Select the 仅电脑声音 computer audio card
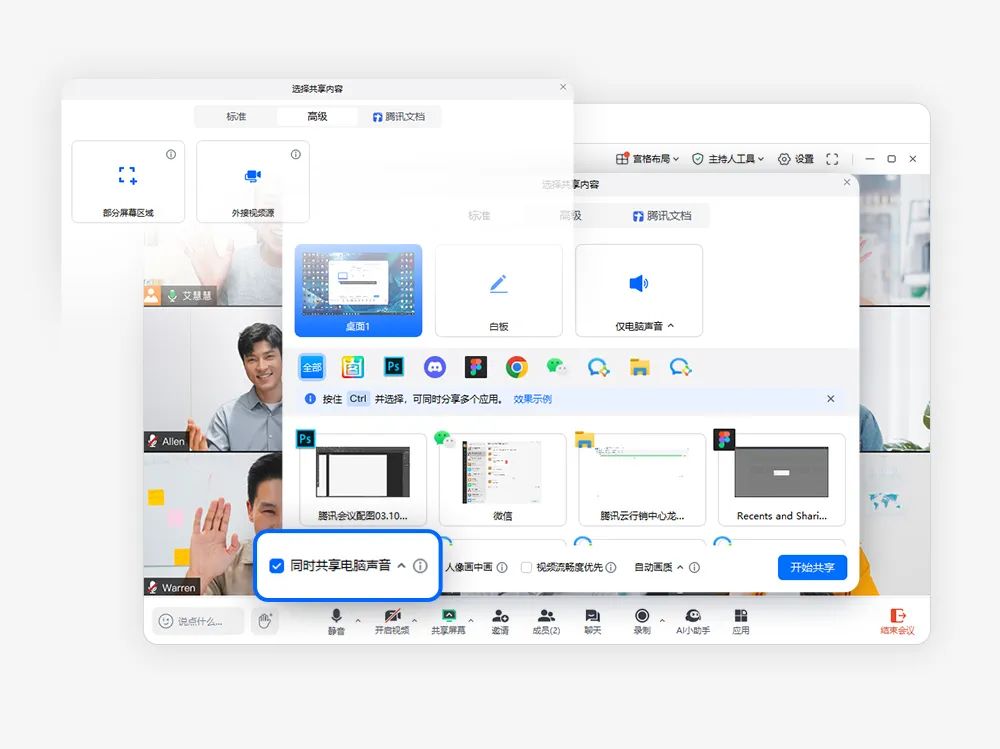Screen dimensions: 1000x749 click(639, 290)
